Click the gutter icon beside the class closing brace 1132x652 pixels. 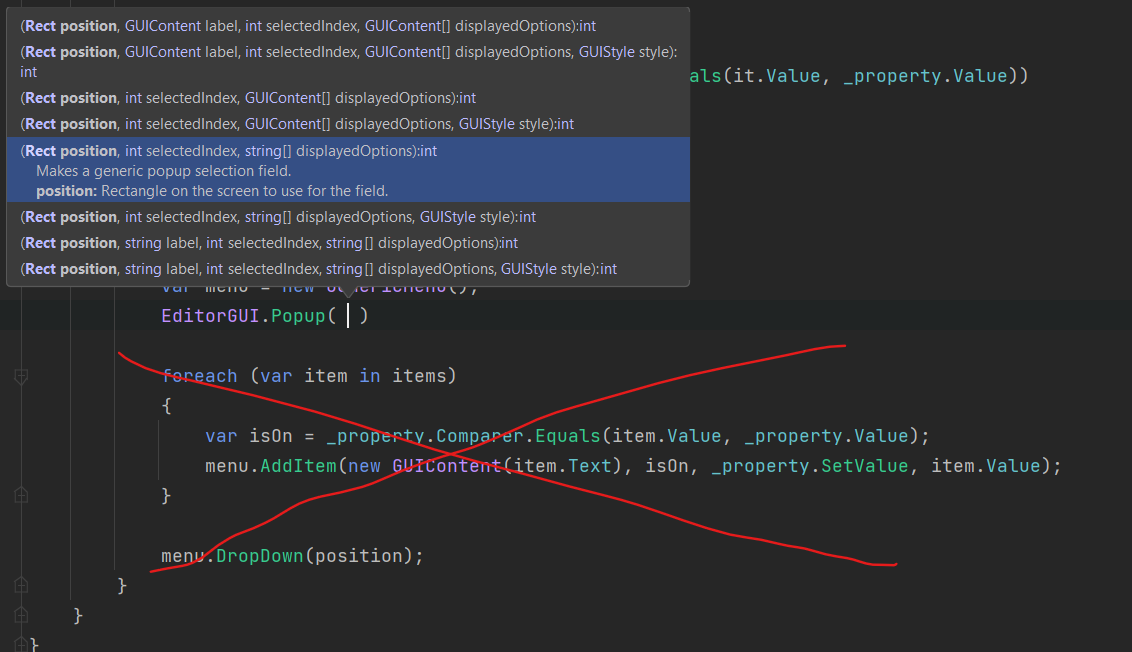click(x=20, y=615)
